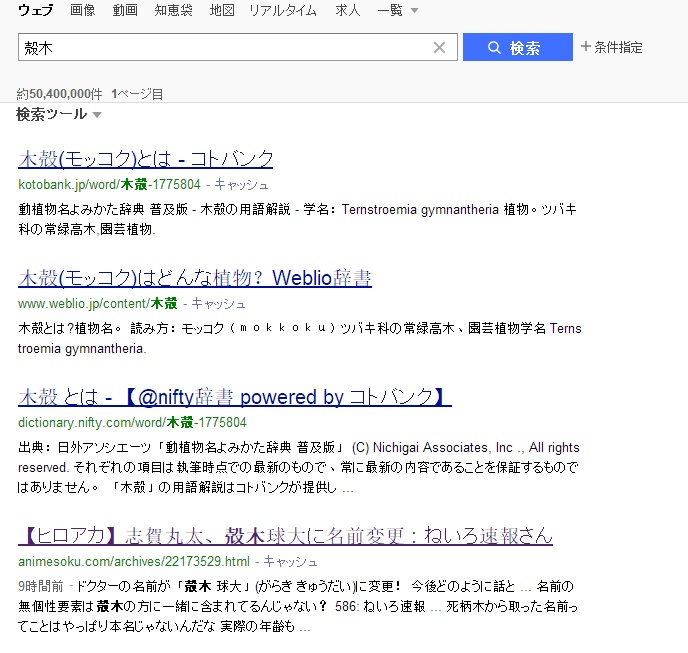Expand the 検索ツール dropdown
This screenshot has height=653, width=688.
(x=59, y=115)
